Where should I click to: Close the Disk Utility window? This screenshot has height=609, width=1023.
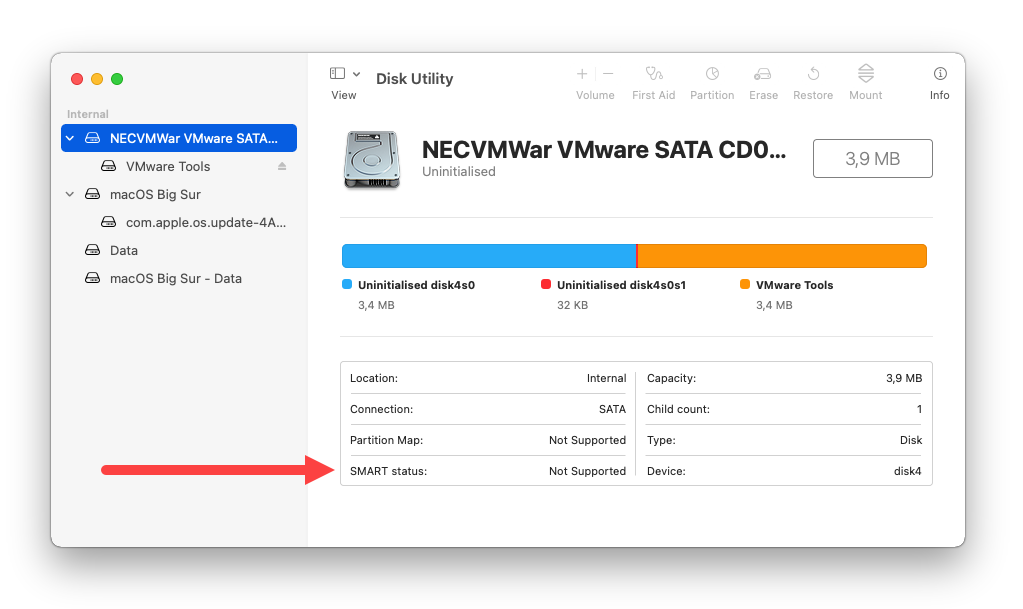(77, 79)
